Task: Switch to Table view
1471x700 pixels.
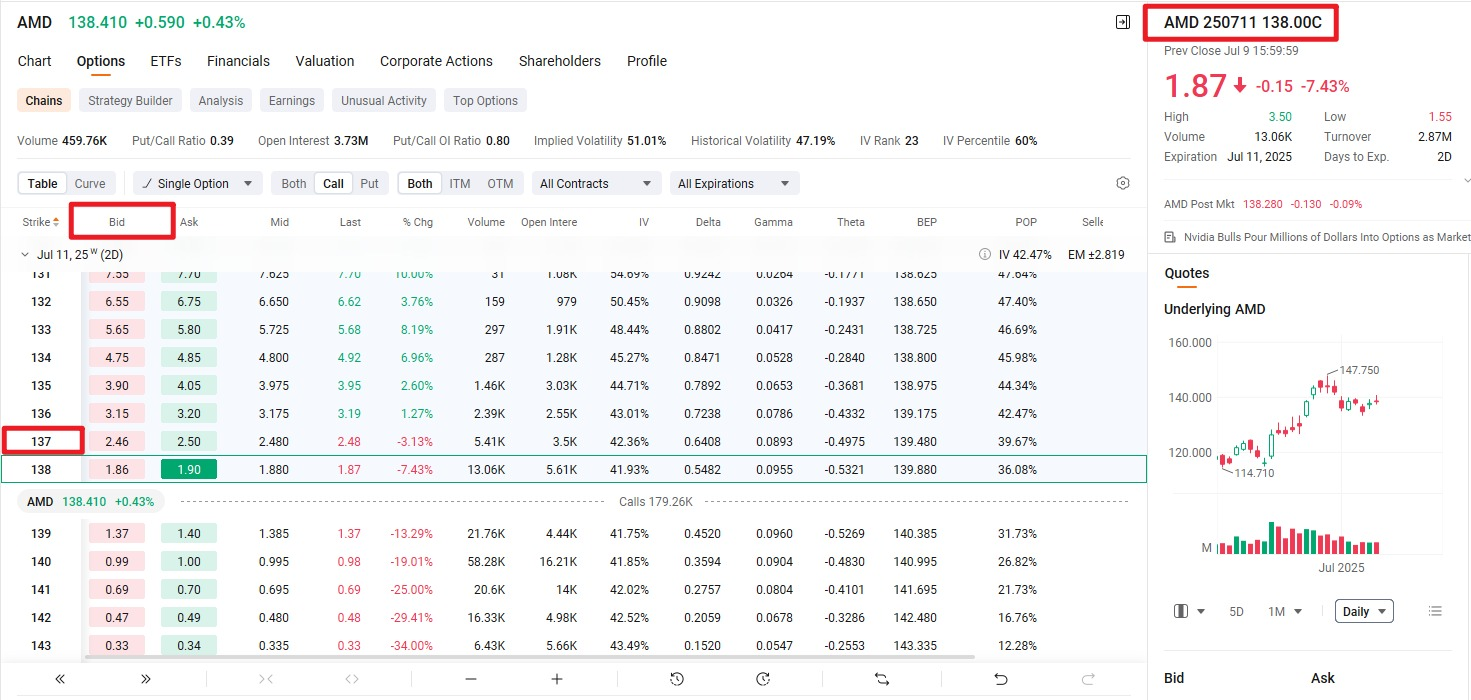Action: [x=42, y=184]
